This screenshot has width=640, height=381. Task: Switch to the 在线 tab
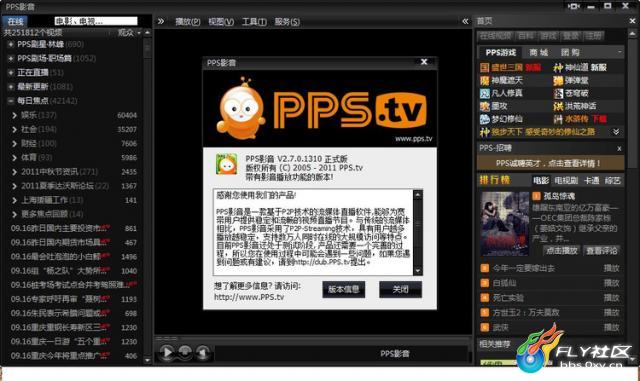pos(15,21)
